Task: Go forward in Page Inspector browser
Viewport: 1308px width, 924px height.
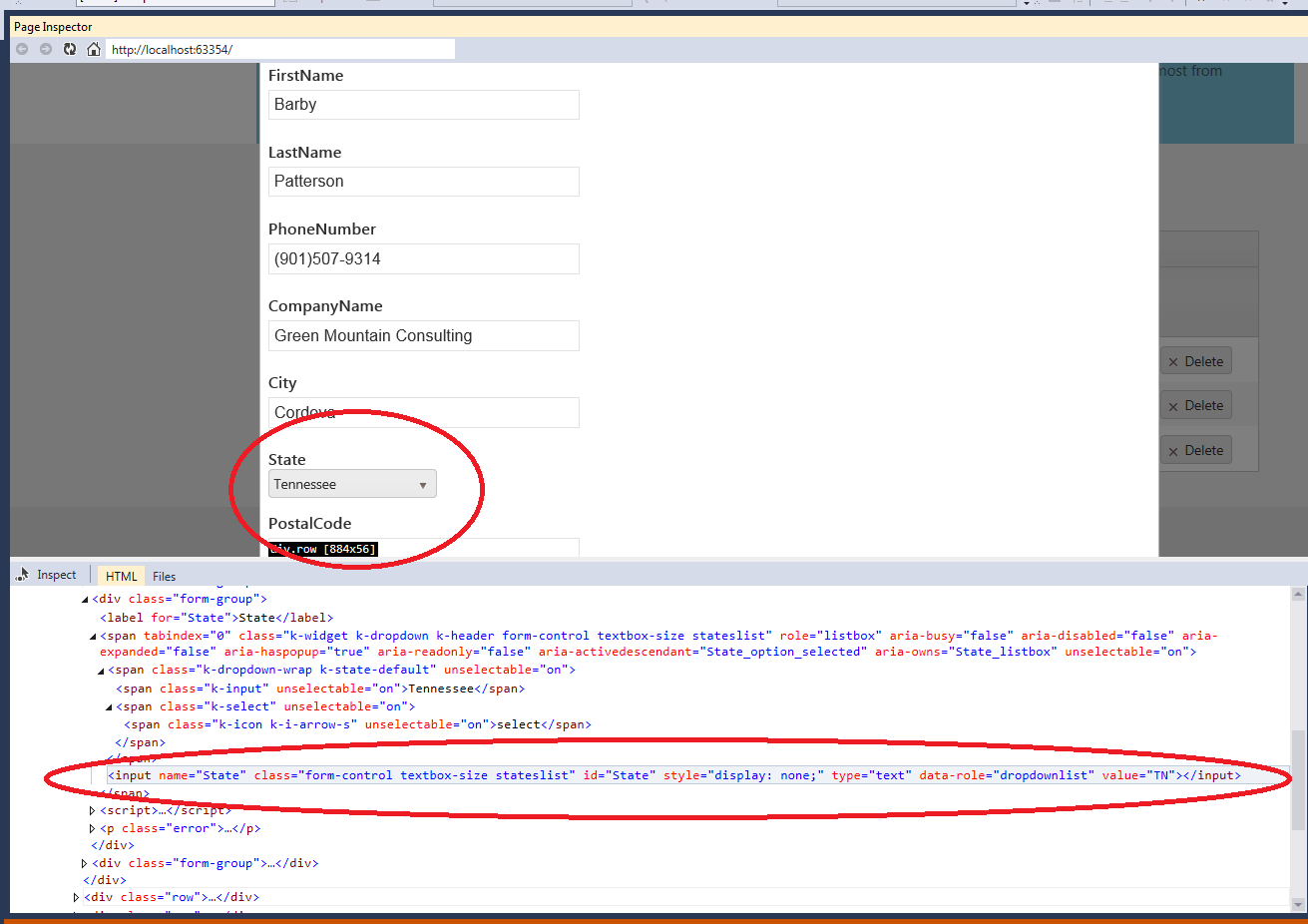Action: pos(46,49)
